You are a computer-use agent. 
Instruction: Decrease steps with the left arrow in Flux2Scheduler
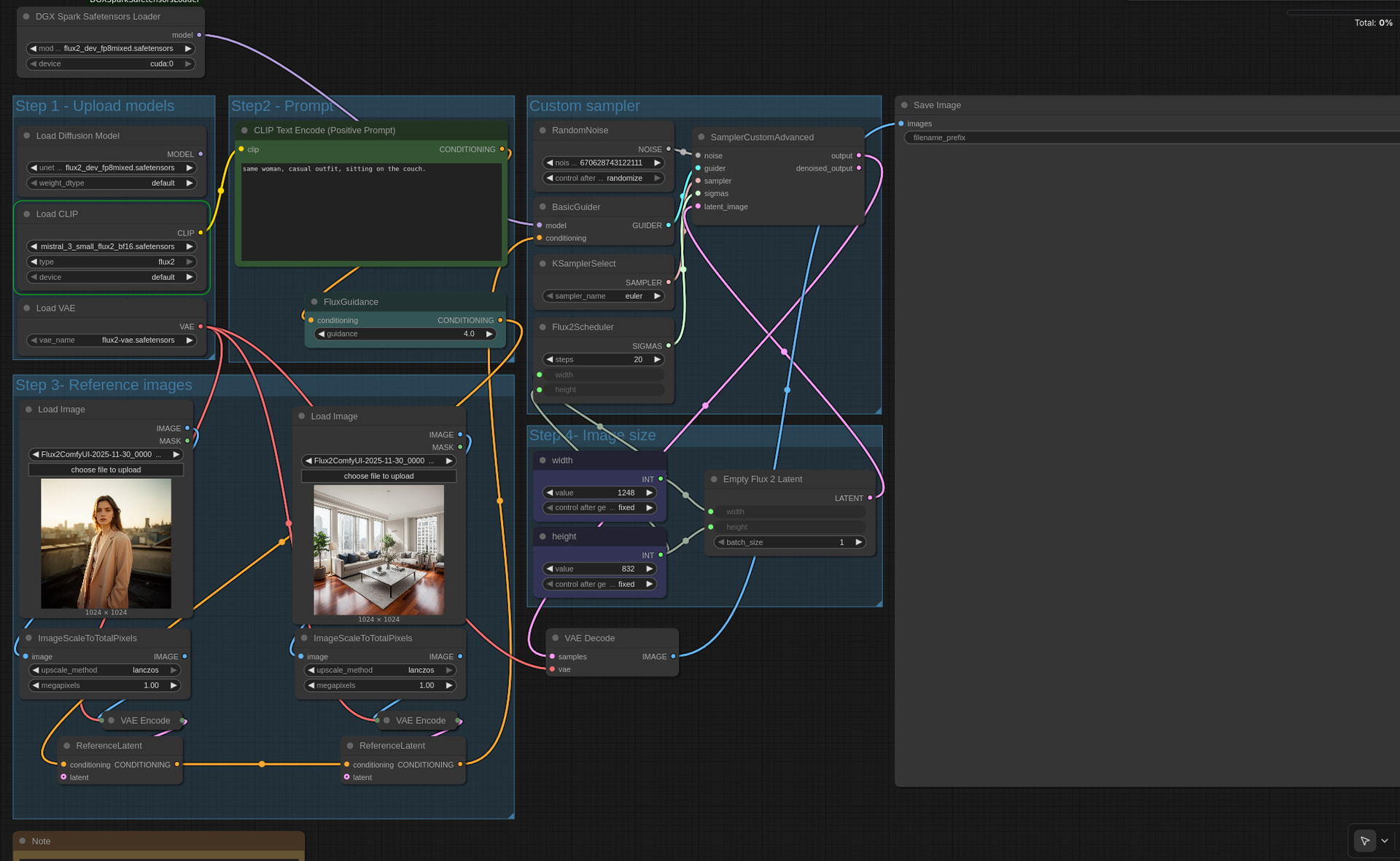pyautogui.click(x=550, y=359)
